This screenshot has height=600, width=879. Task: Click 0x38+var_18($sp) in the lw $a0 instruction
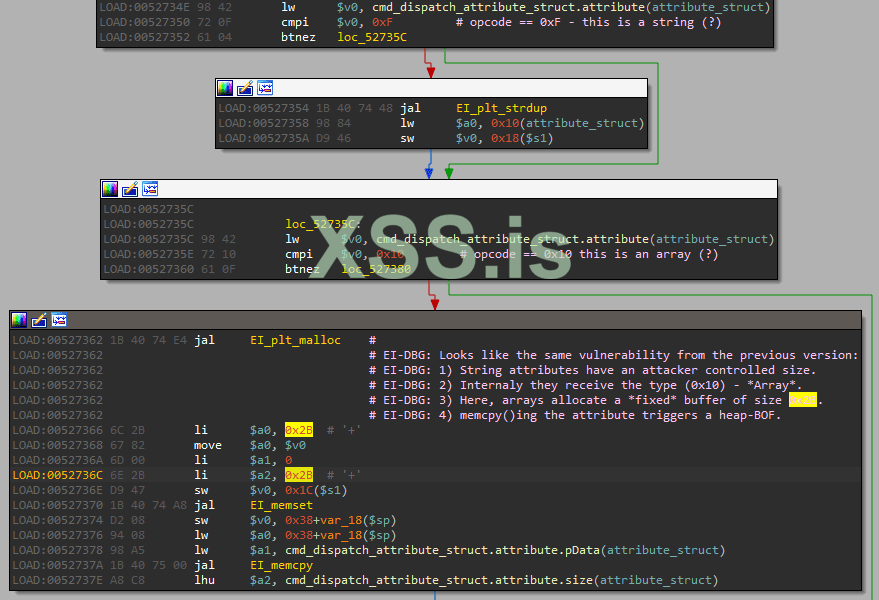pyautogui.click(x=340, y=536)
